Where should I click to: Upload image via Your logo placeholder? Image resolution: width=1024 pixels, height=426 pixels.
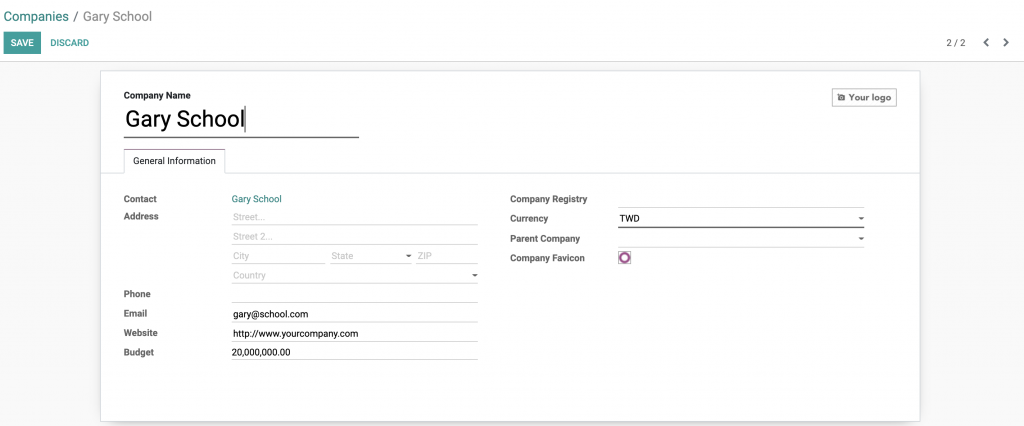[864, 97]
